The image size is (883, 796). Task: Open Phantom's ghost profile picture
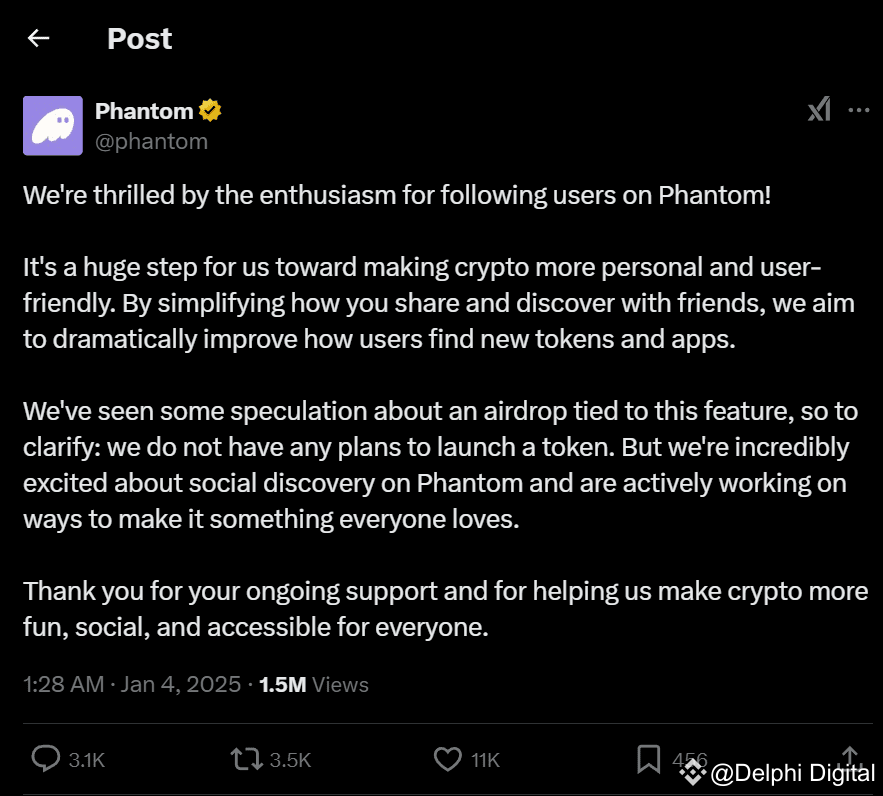(53, 126)
